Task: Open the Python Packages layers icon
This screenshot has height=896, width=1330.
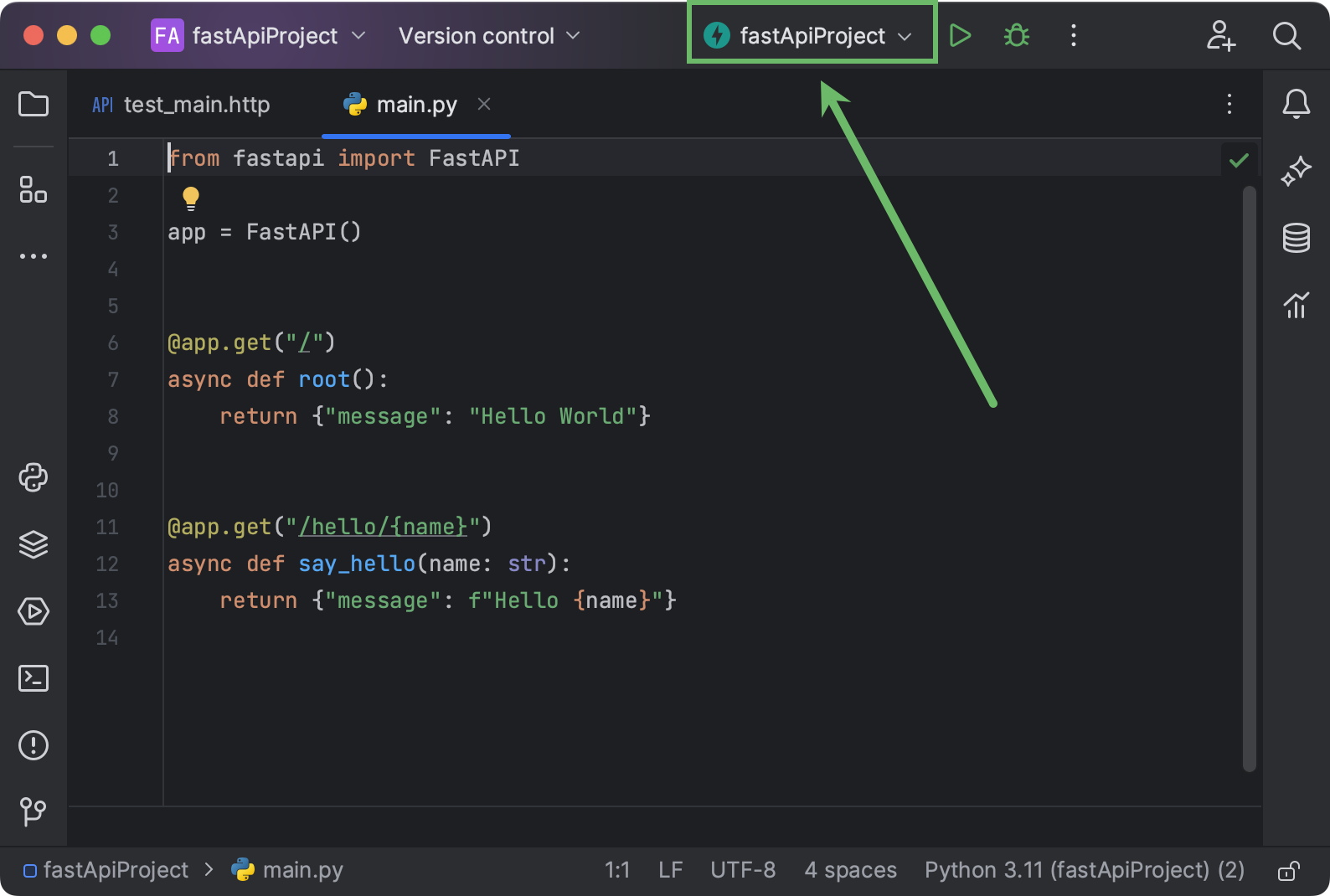Action: 34,545
